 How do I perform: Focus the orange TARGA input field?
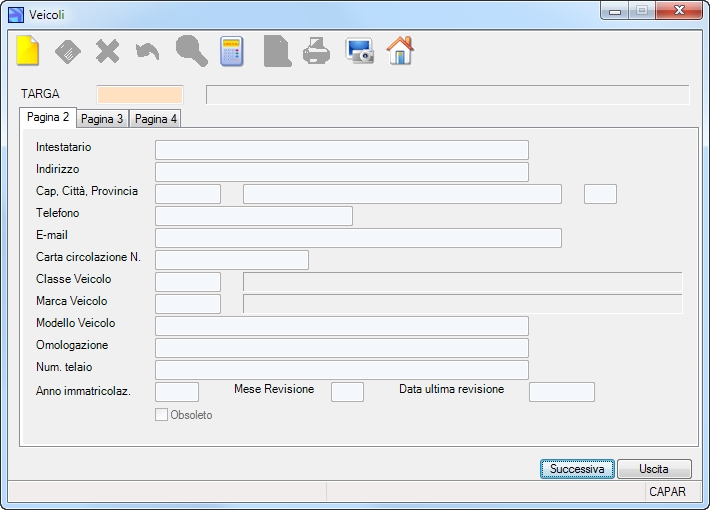[140, 95]
